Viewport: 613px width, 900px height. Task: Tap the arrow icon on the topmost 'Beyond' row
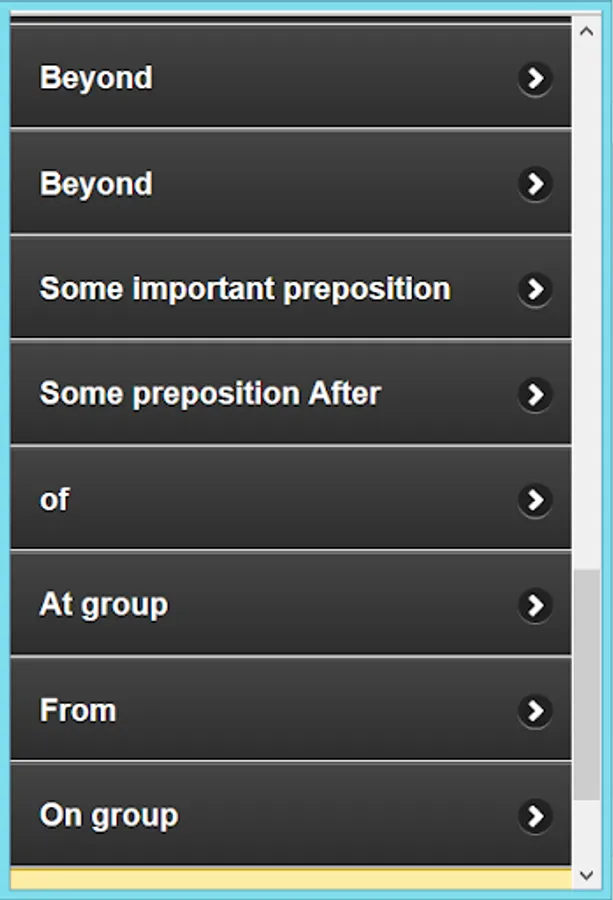(535, 78)
